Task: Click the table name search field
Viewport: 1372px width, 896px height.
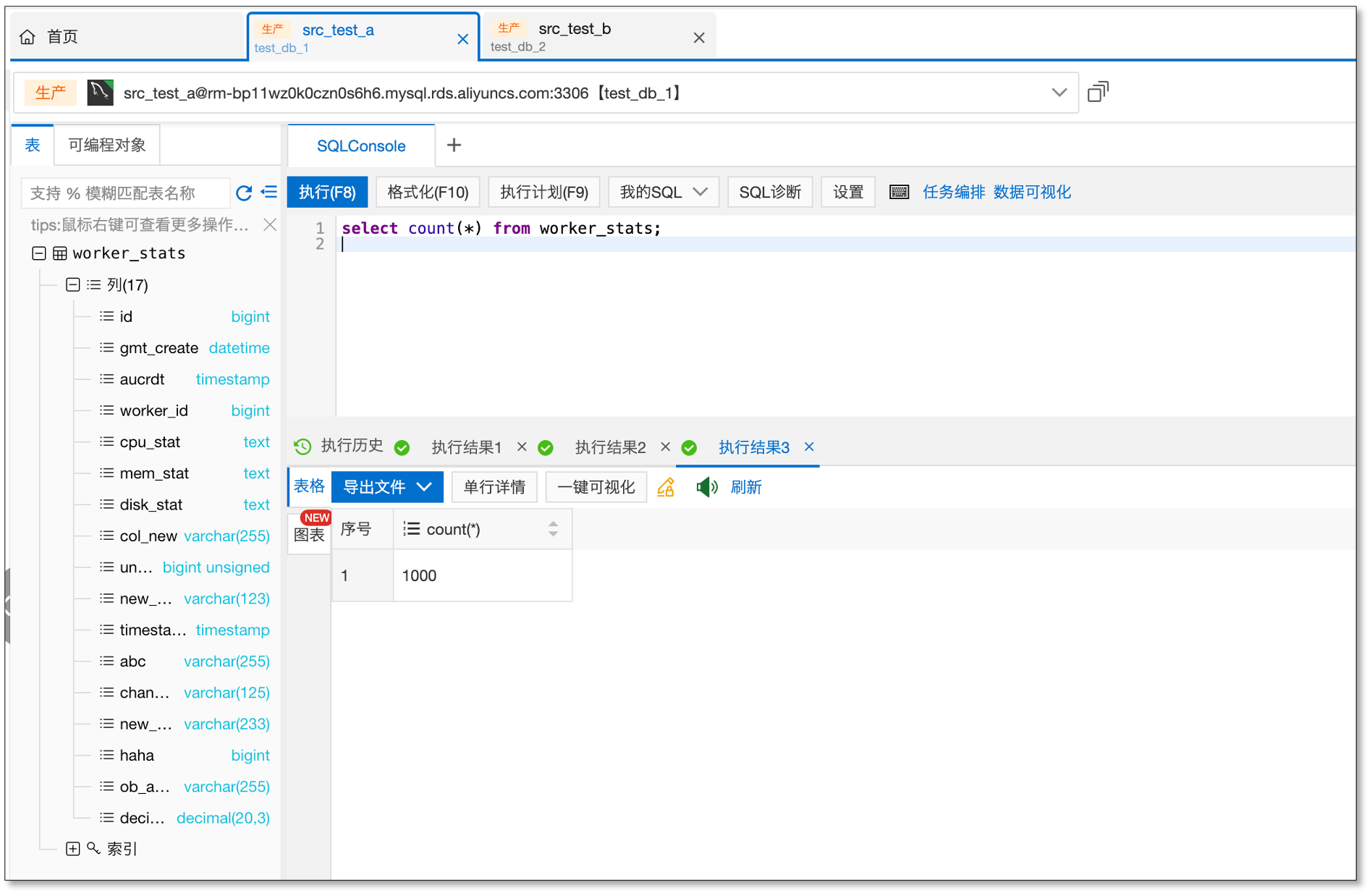Action: (x=124, y=193)
